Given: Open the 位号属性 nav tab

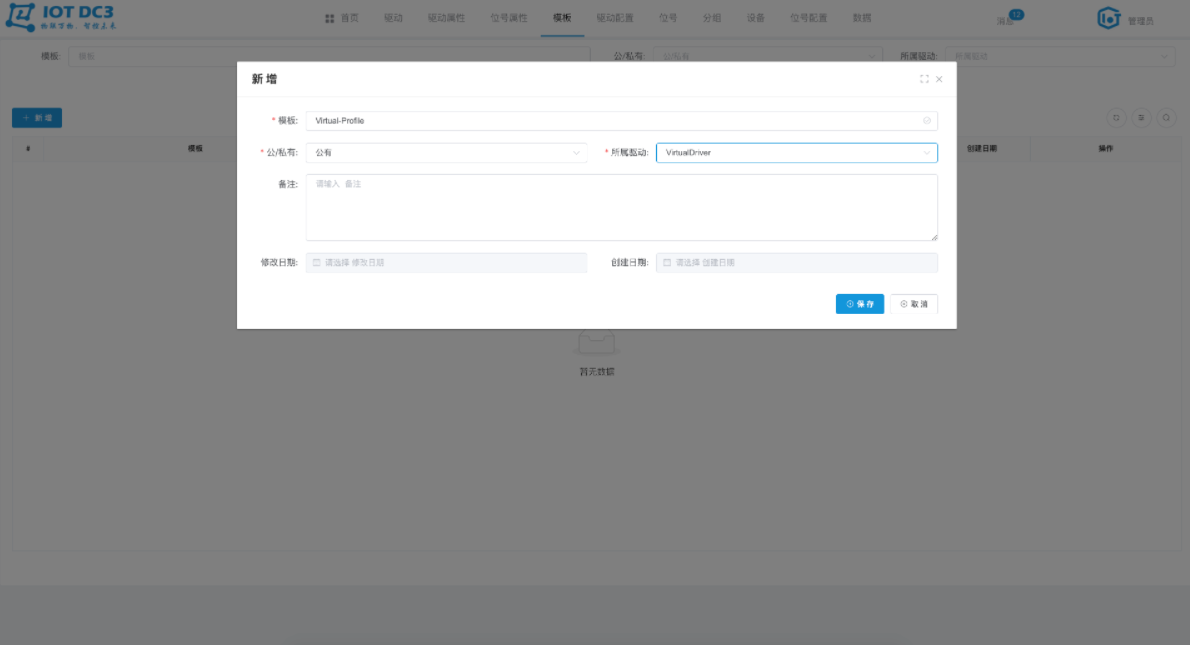Looking at the screenshot, I should coord(508,18).
